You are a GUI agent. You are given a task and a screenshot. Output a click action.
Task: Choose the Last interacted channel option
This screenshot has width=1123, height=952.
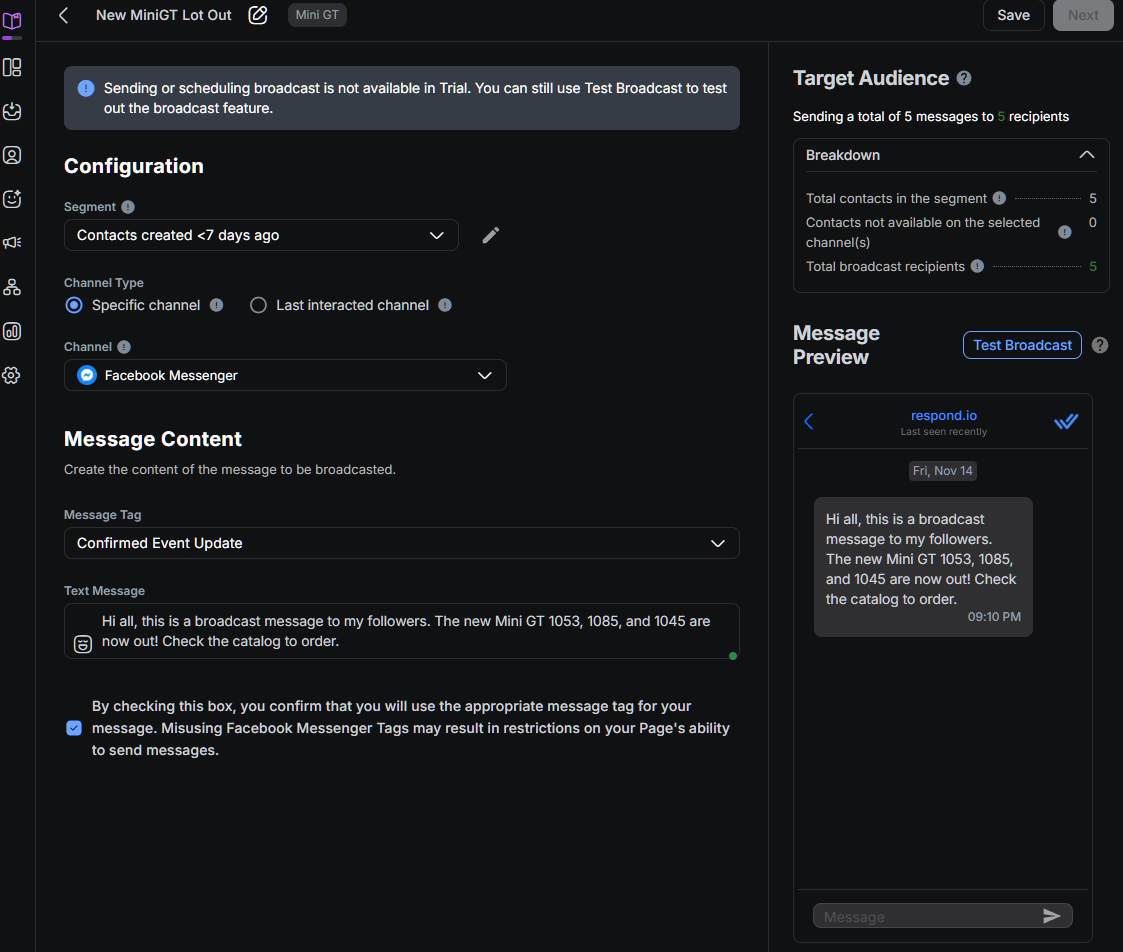click(x=257, y=305)
